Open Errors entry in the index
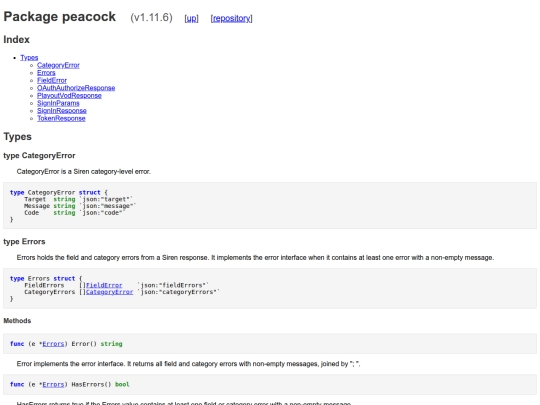The height and width of the screenshot is (405, 540). coord(46,73)
